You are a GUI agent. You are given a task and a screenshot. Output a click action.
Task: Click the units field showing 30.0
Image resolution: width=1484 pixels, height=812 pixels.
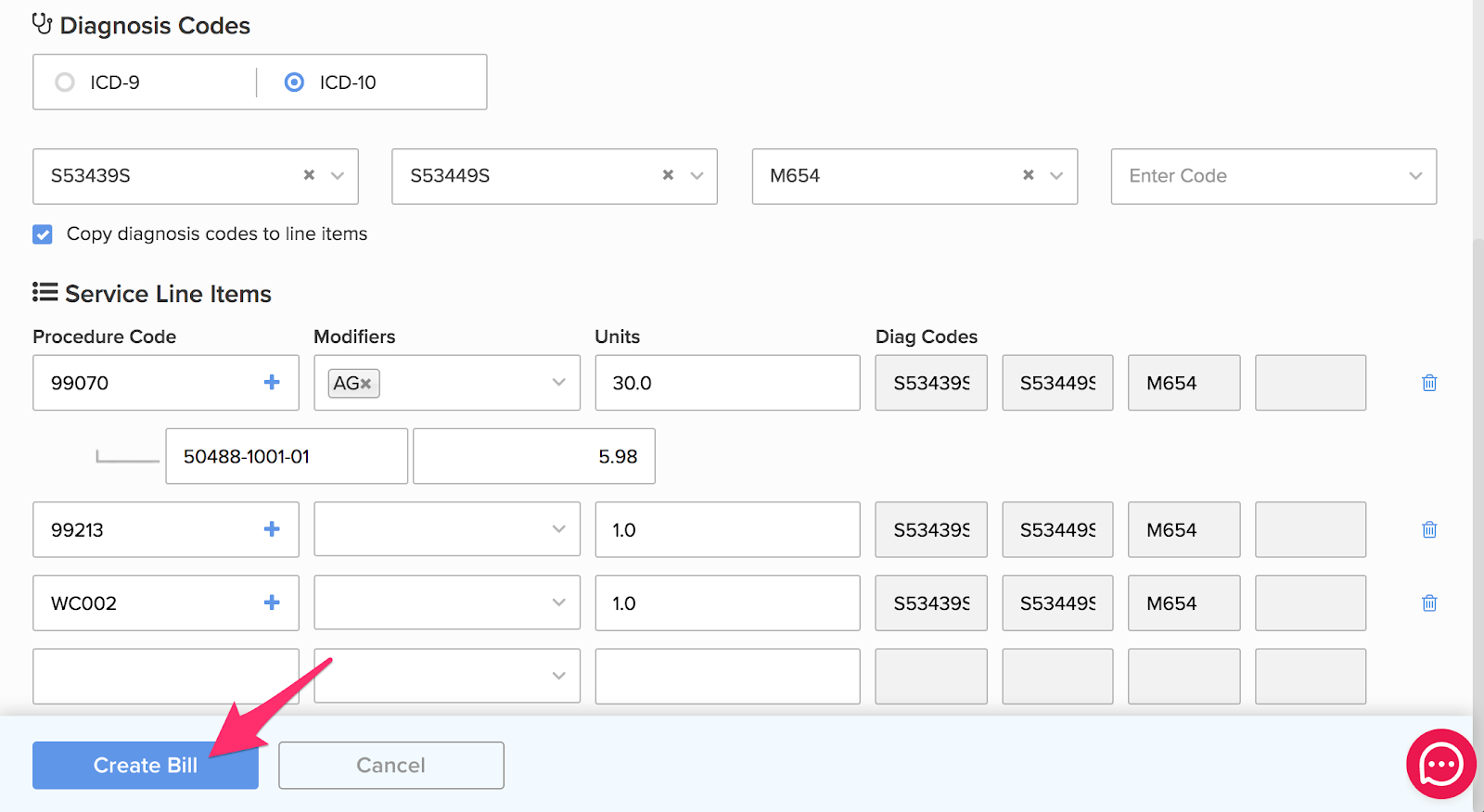(x=727, y=383)
